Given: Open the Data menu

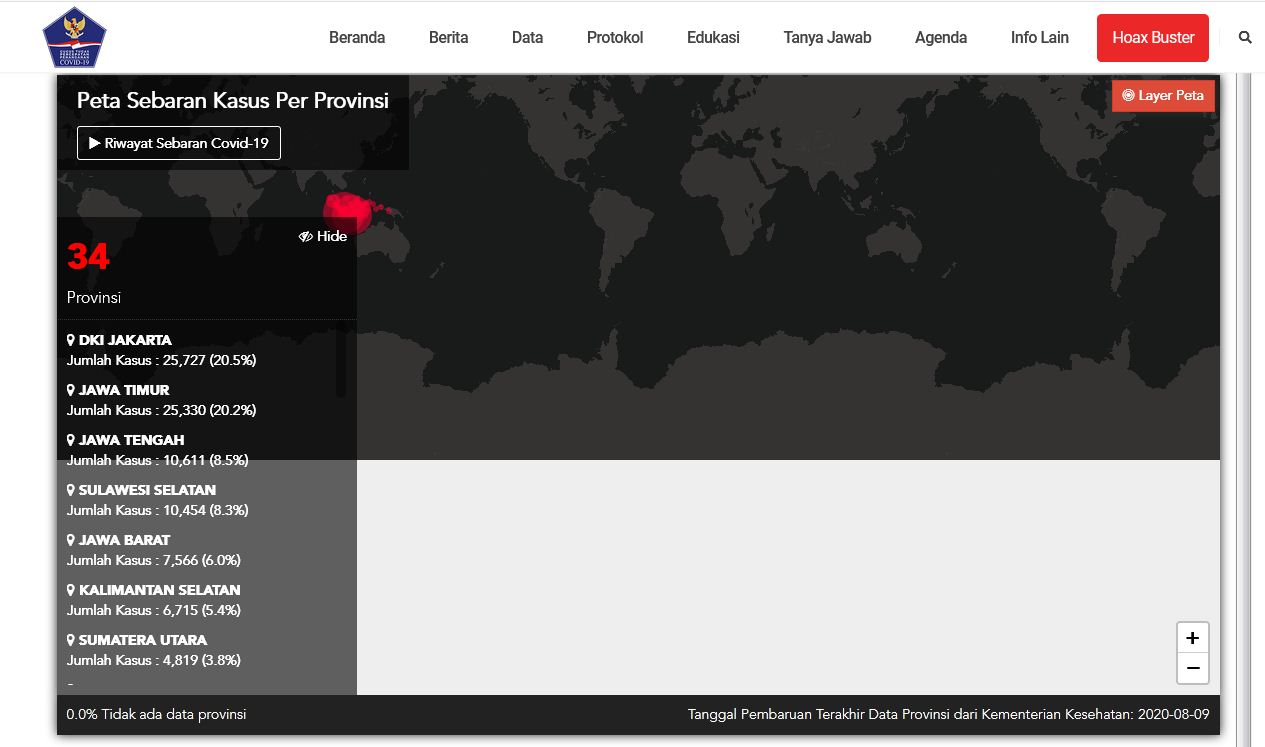Looking at the screenshot, I should click(527, 38).
